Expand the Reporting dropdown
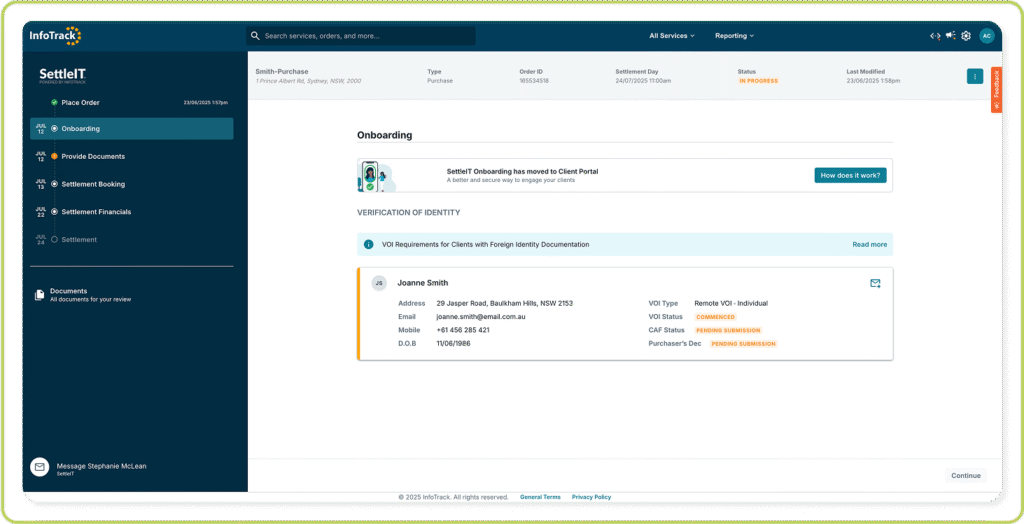This screenshot has height=524, width=1024. tap(734, 36)
